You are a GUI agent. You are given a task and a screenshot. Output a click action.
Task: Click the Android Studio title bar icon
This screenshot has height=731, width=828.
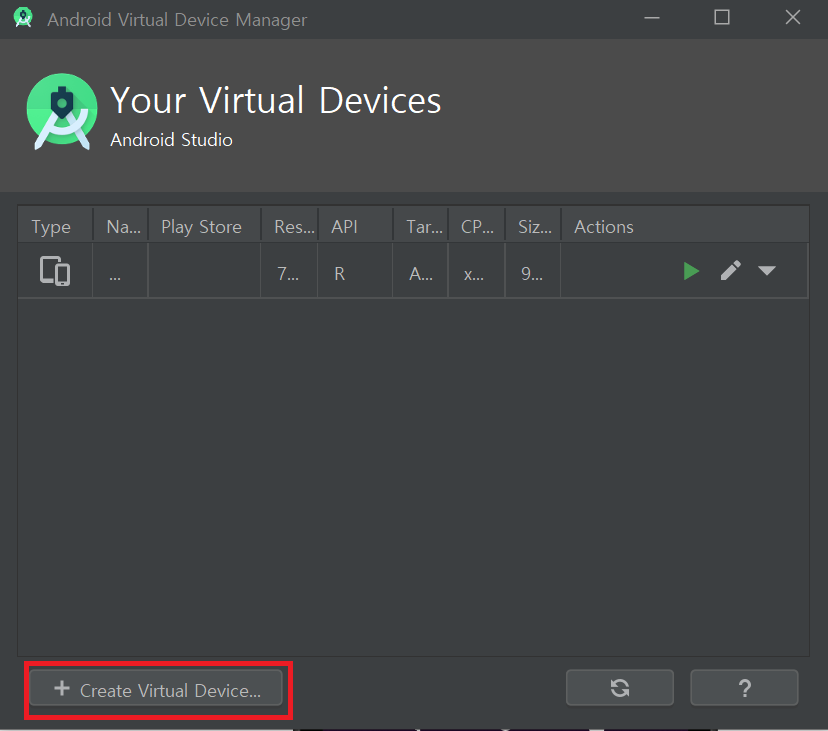click(x=23, y=17)
